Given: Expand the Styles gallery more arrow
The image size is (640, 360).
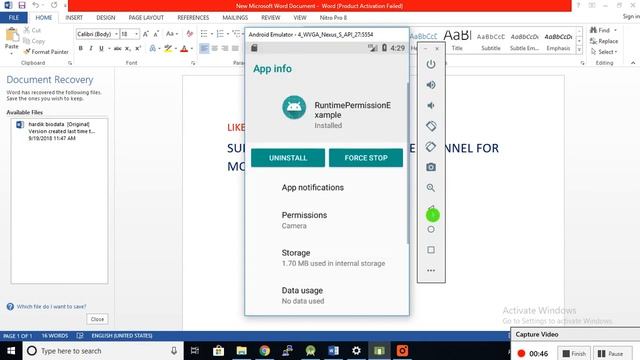Looking at the screenshot, I should tap(579, 50).
